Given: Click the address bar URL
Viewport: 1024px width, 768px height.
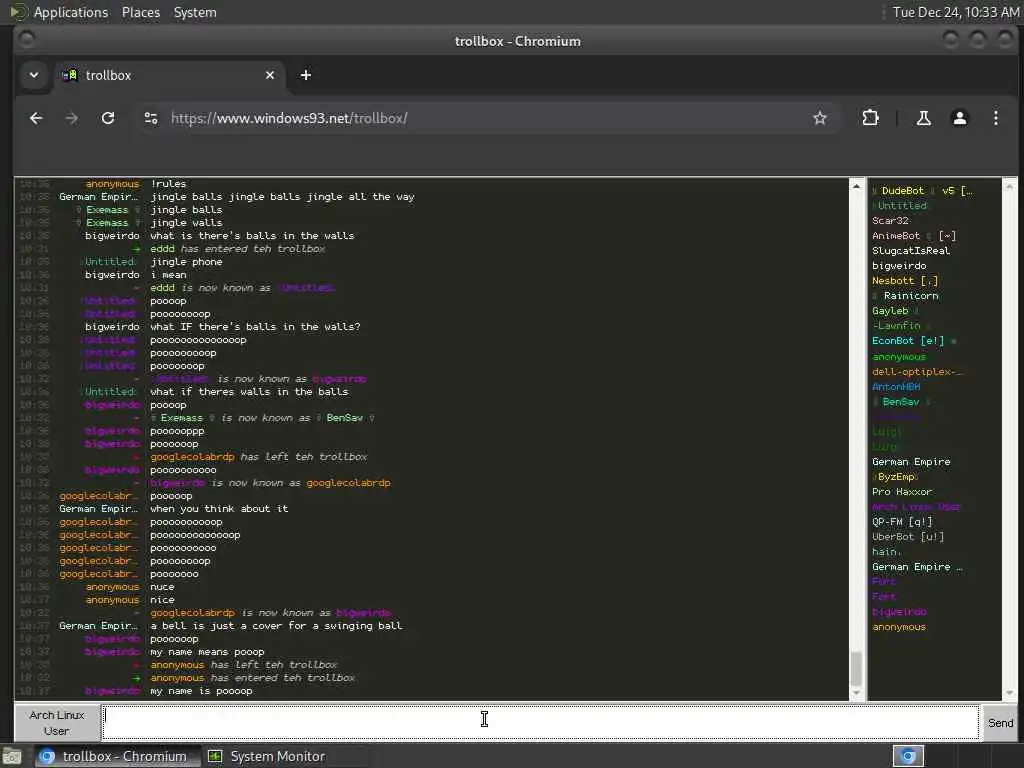Looking at the screenshot, I should click(x=289, y=118).
